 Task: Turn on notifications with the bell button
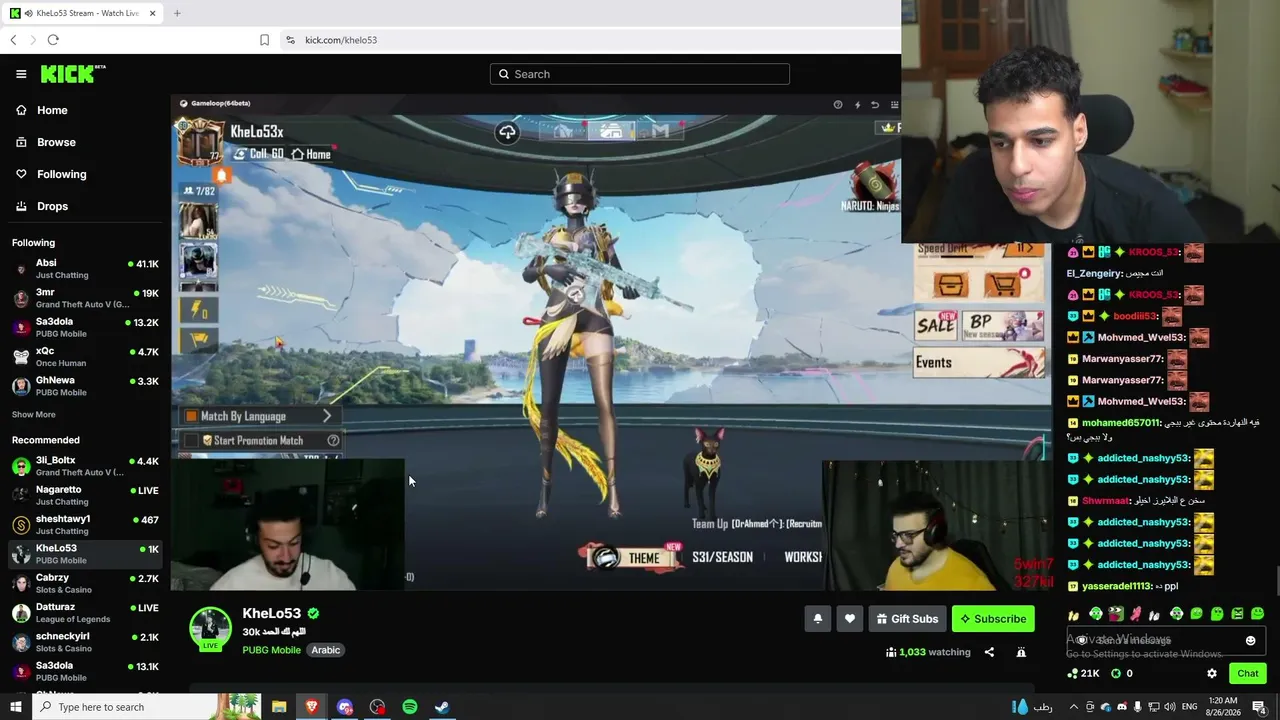tap(817, 619)
